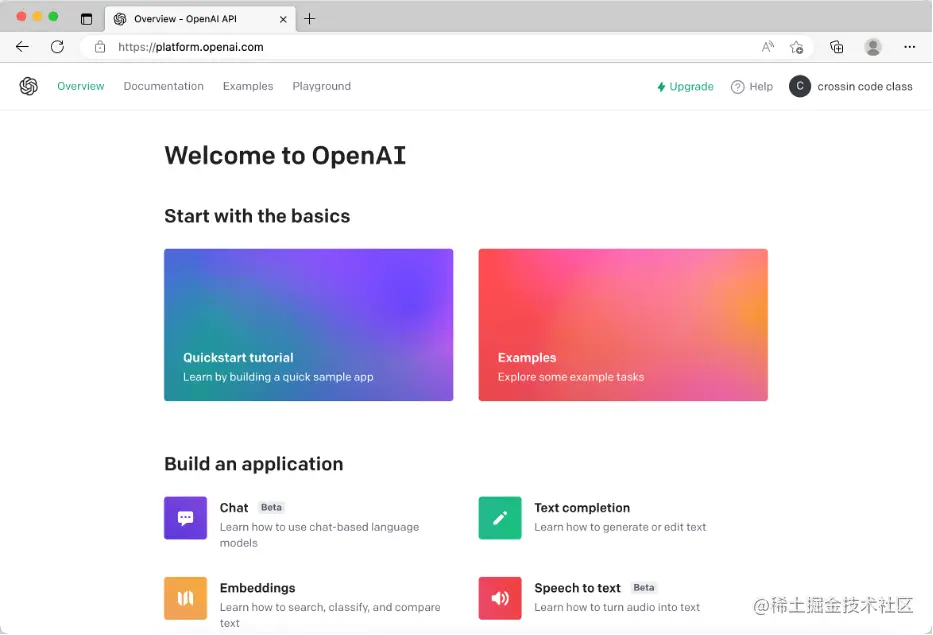Open the tab actions menu icon

tap(86, 19)
